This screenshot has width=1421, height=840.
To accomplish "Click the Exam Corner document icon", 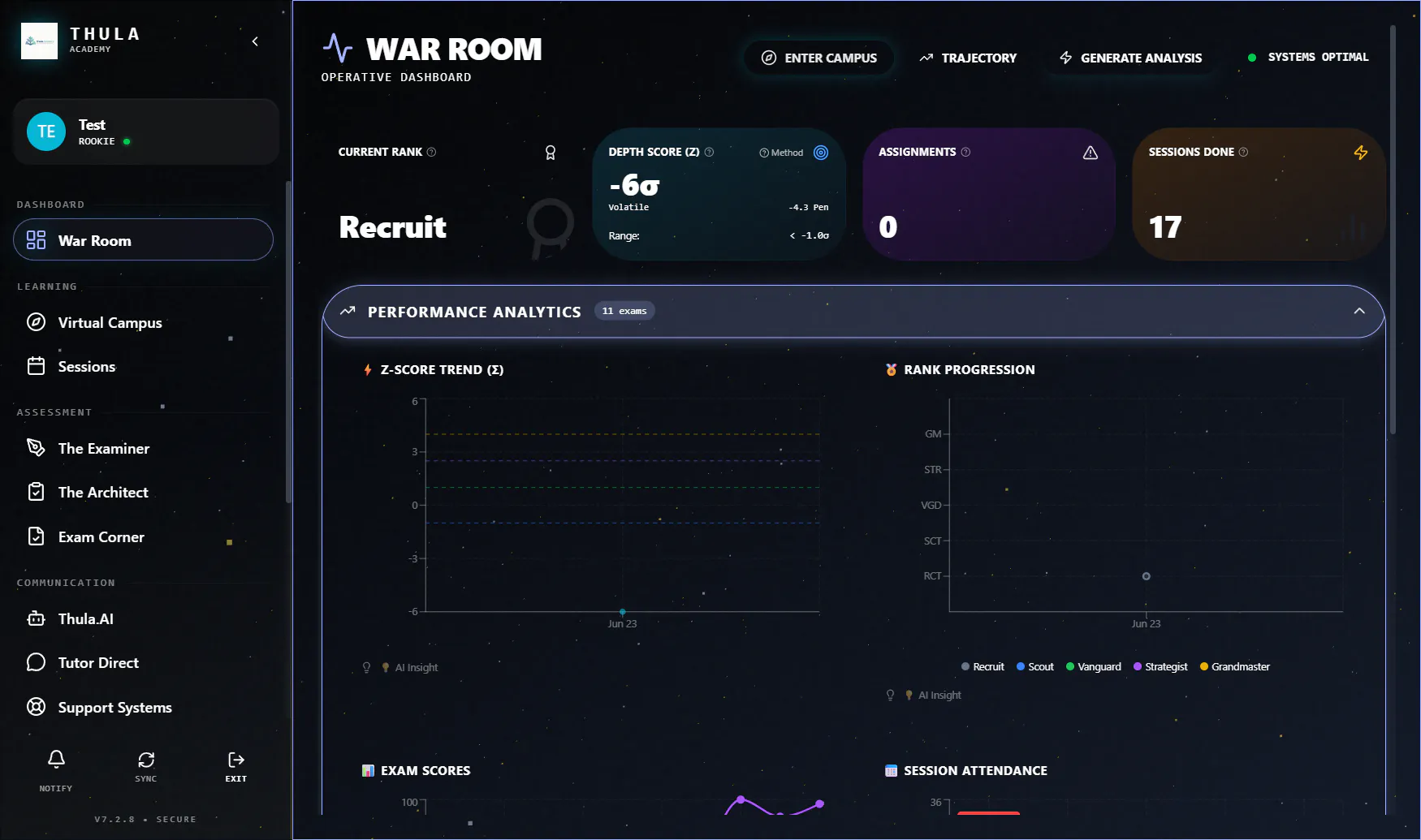I will tap(36, 536).
